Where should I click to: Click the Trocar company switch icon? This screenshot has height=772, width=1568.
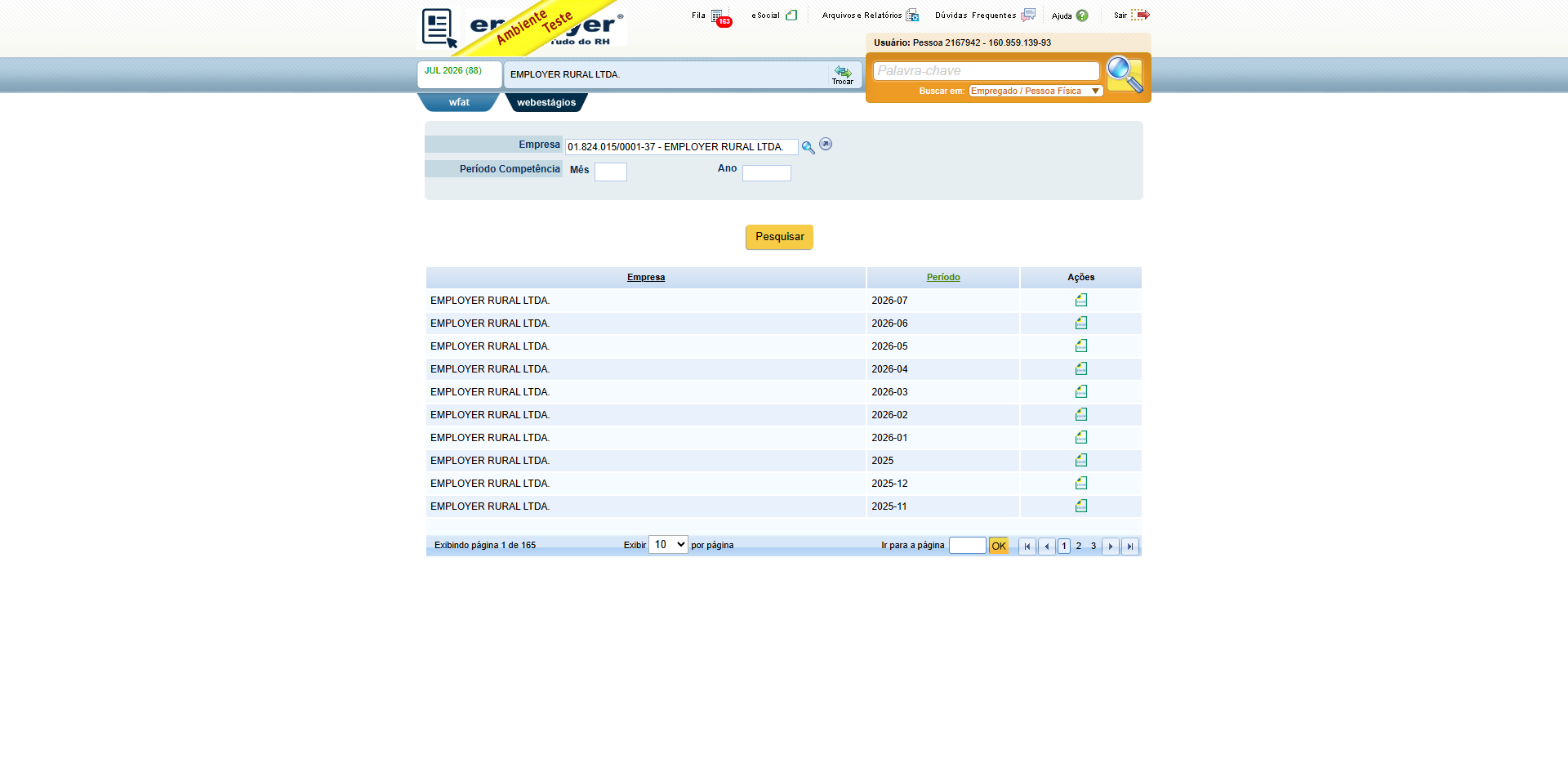(843, 74)
